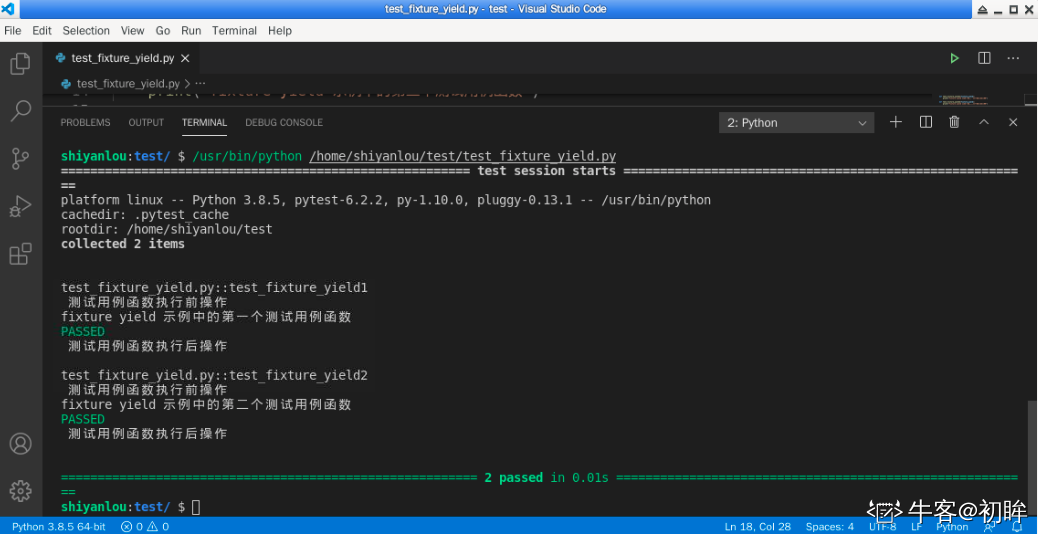Open file path link in terminal command
Screen dimensions: 1038x534
click(463, 156)
